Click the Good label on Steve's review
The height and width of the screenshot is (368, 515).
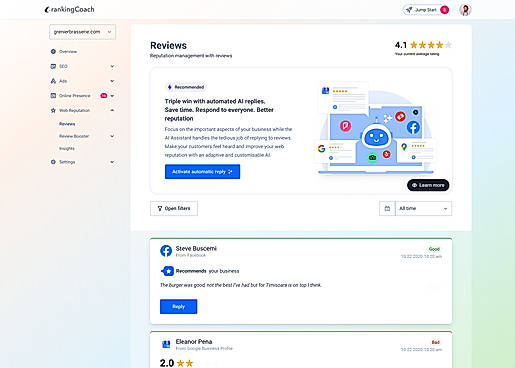tap(434, 249)
